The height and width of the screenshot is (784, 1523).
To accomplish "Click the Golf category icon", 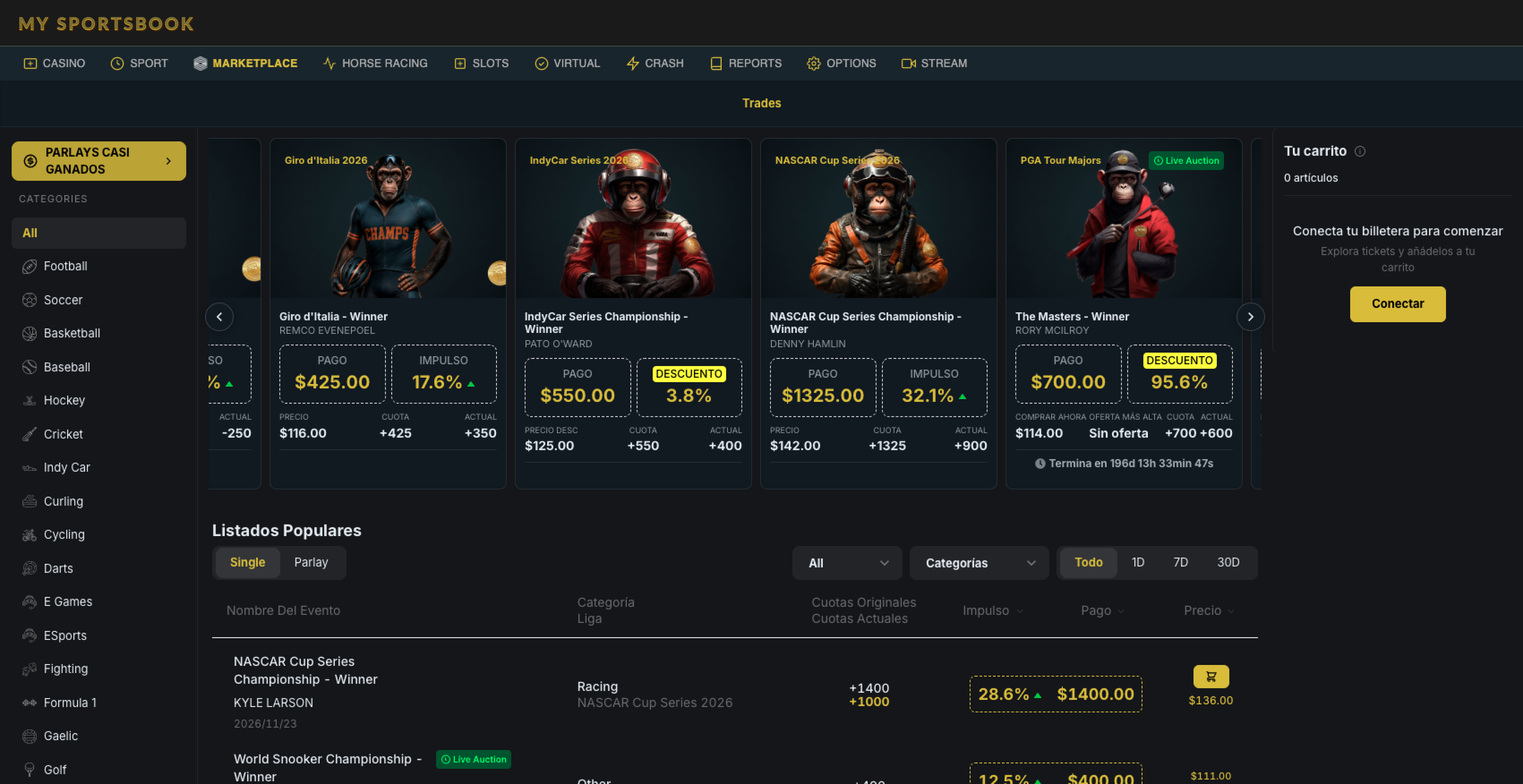I will coord(30,769).
